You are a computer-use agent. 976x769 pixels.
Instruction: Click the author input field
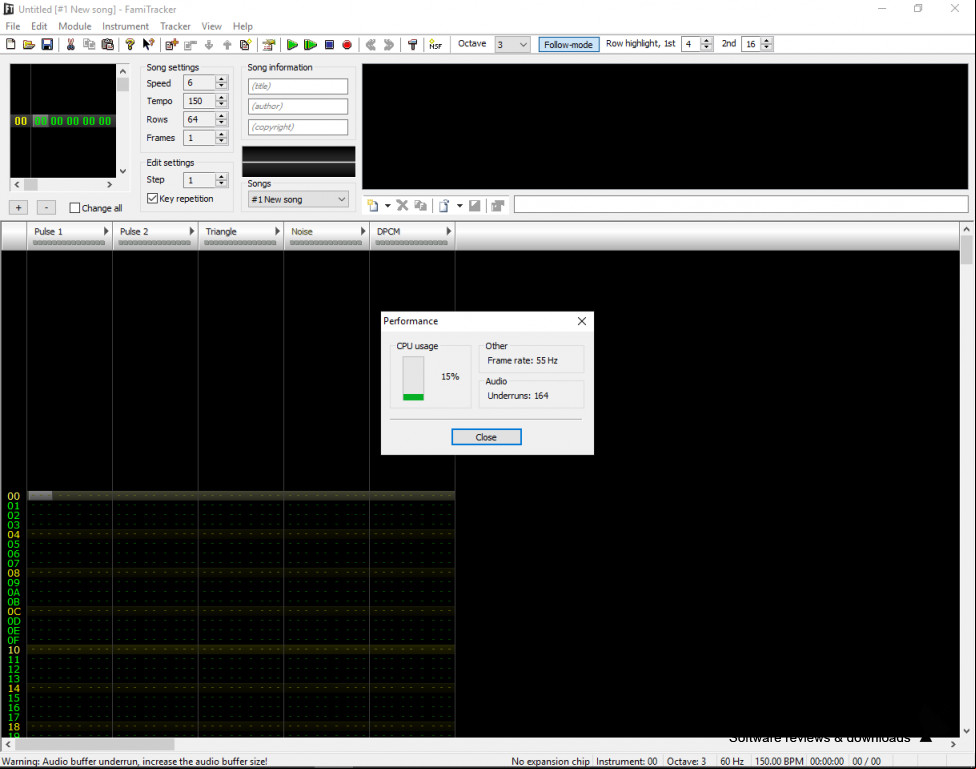pos(298,106)
